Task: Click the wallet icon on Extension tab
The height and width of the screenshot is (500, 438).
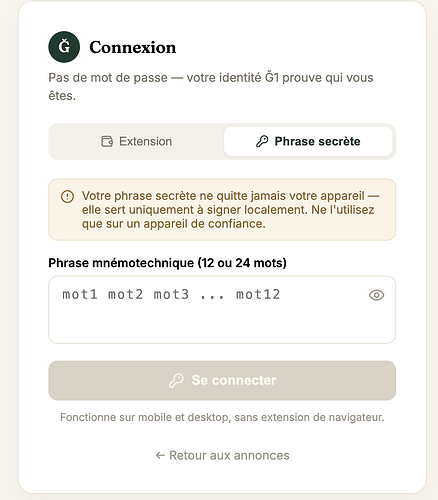Action: (107, 141)
